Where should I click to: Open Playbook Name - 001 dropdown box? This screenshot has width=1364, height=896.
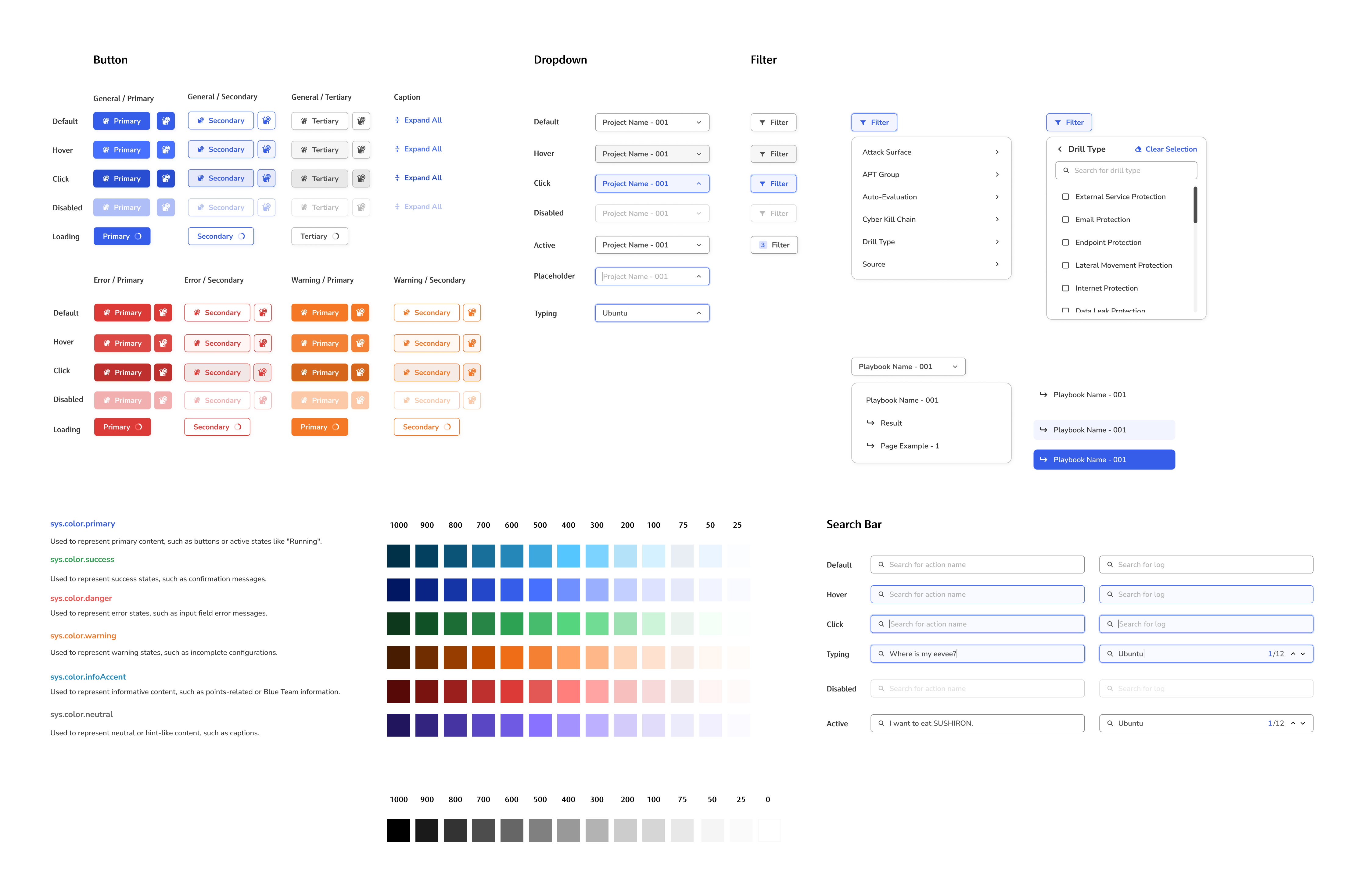click(908, 367)
